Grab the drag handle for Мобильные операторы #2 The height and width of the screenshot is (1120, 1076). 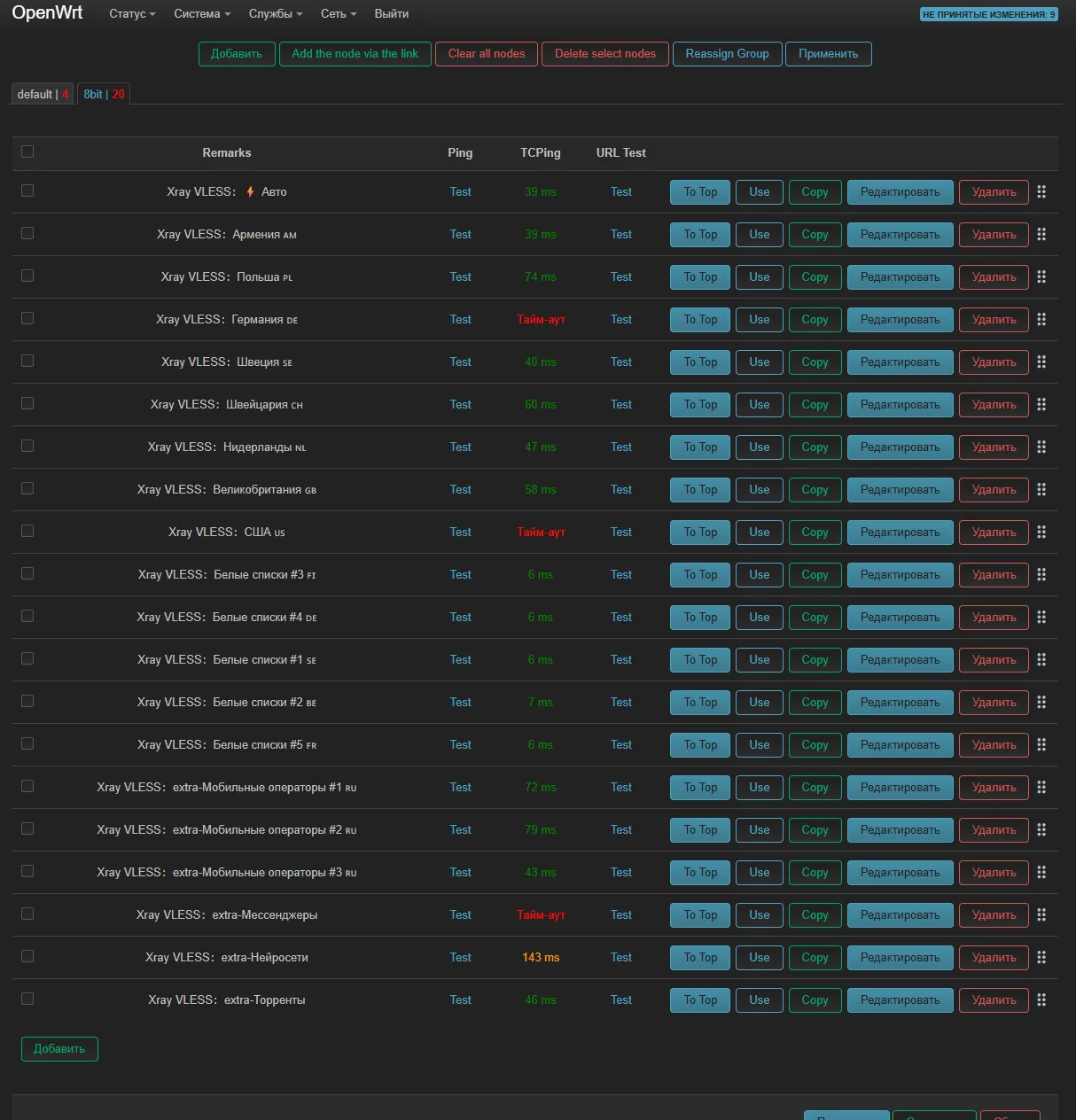click(x=1041, y=829)
